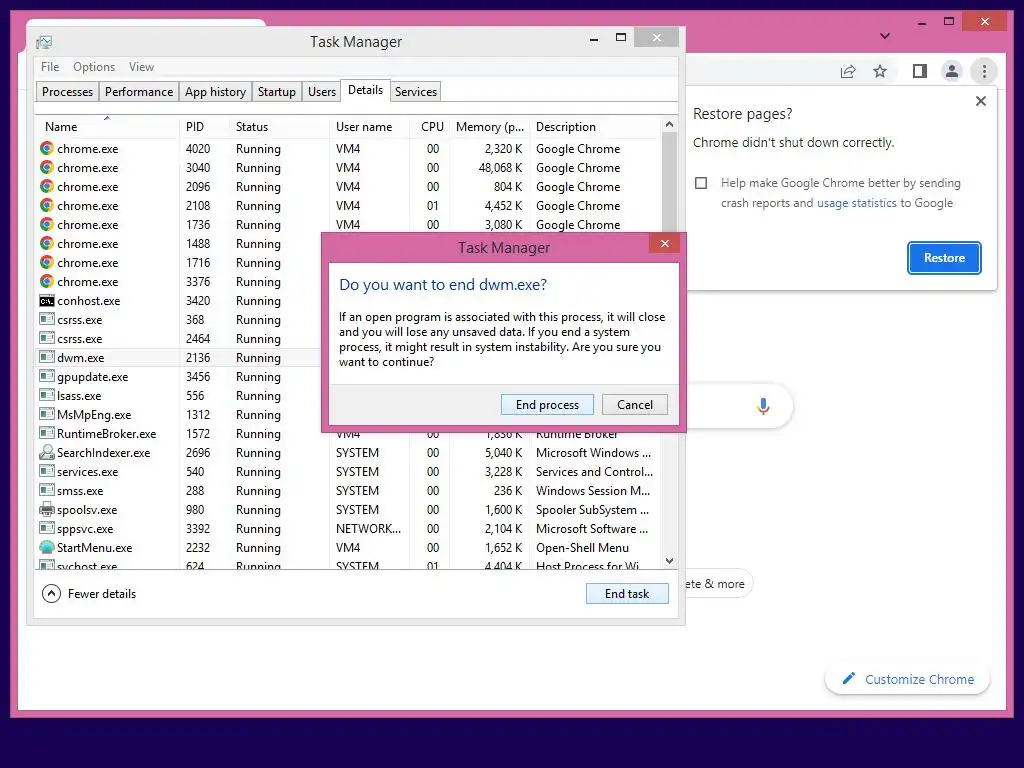Start voice search with the microphone icon
This screenshot has width=1024, height=768.
tap(763, 406)
